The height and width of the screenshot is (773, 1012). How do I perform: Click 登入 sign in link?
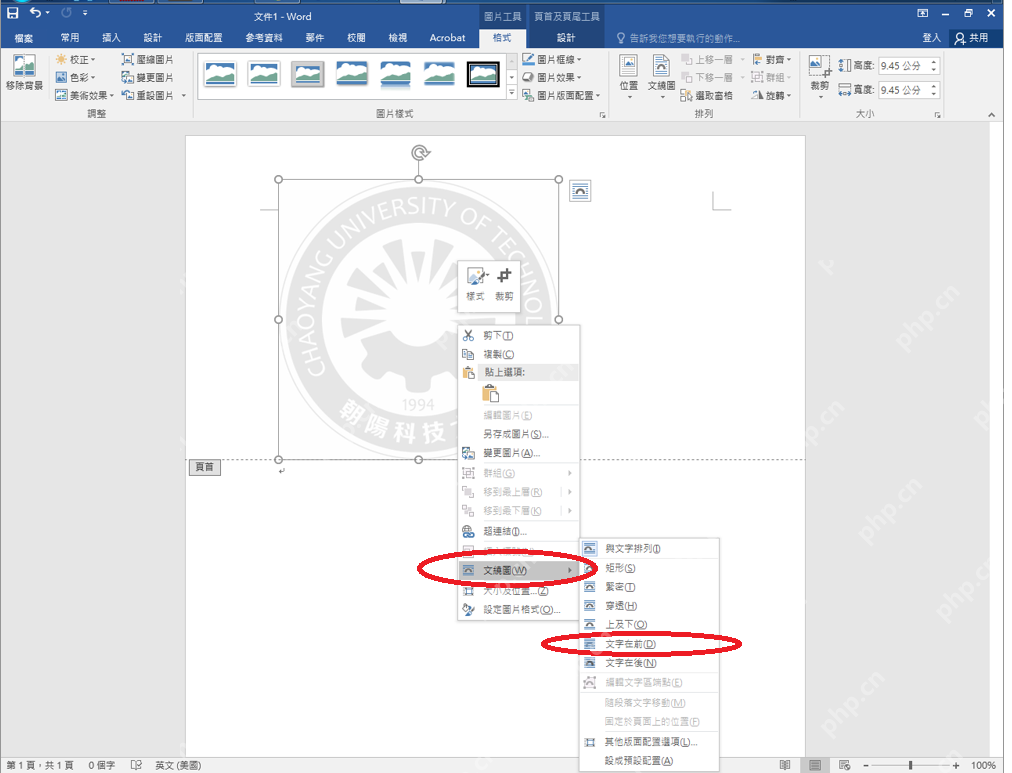coord(931,38)
